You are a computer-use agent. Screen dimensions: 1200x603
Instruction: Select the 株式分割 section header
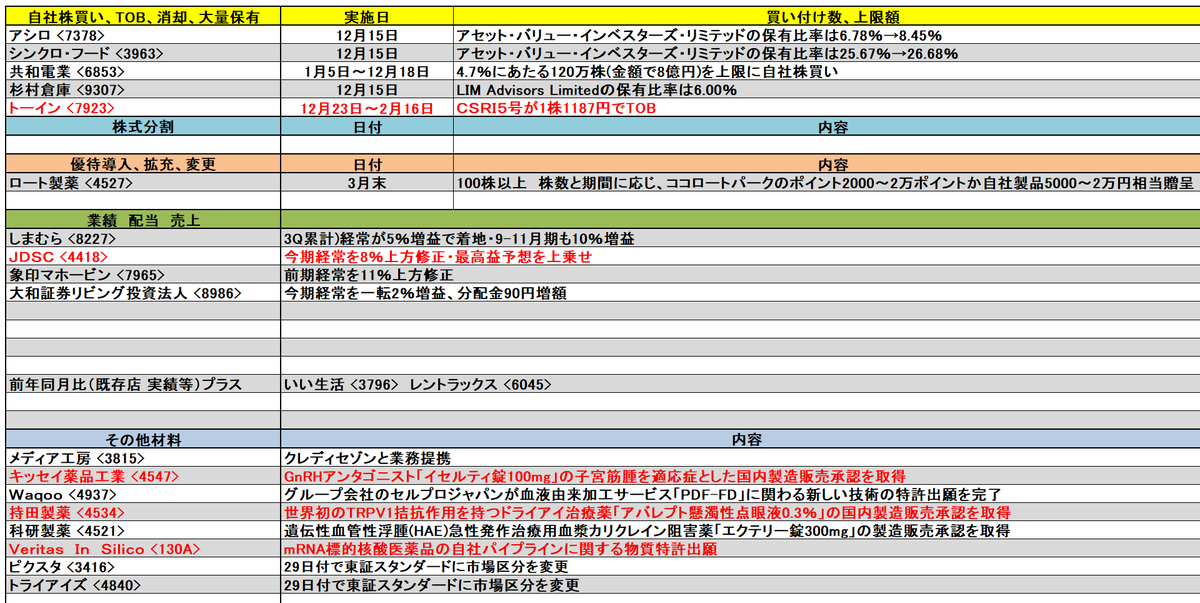coord(143,127)
